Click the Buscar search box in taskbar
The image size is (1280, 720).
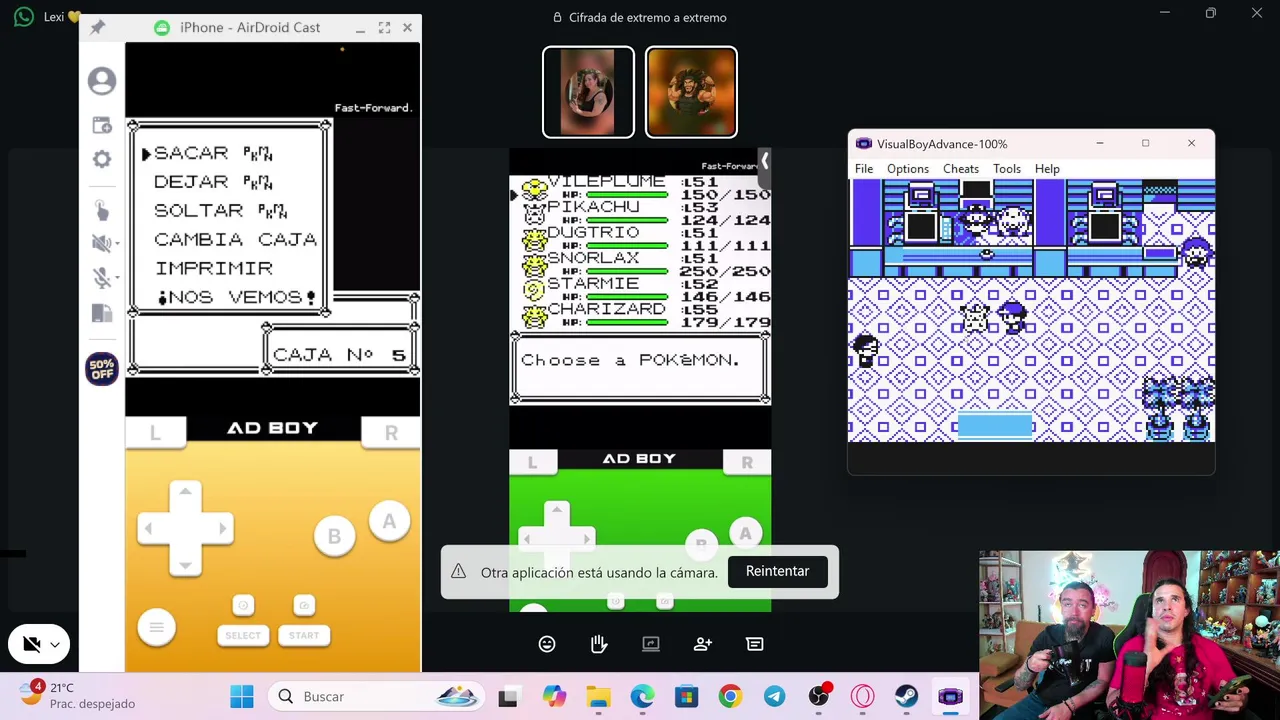click(x=376, y=697)
